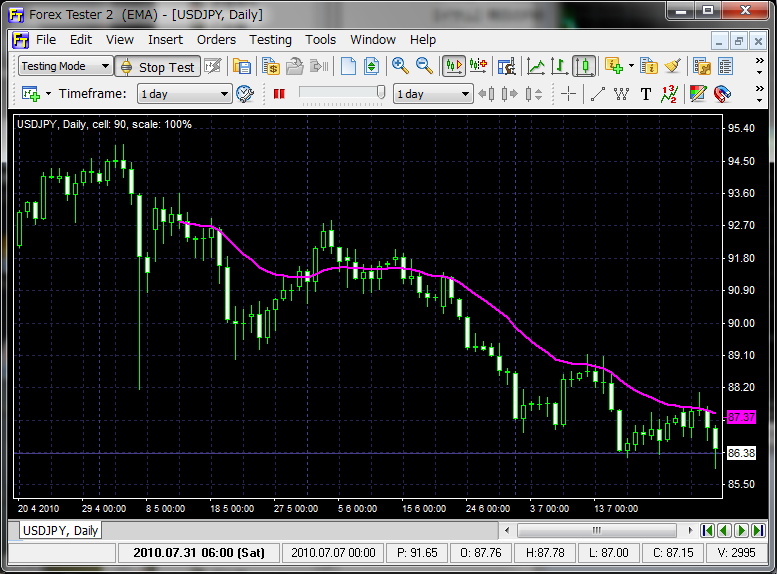Click the document with green arrows icon
This screenshot has height=574, width=777.
(x=372, y=66)
